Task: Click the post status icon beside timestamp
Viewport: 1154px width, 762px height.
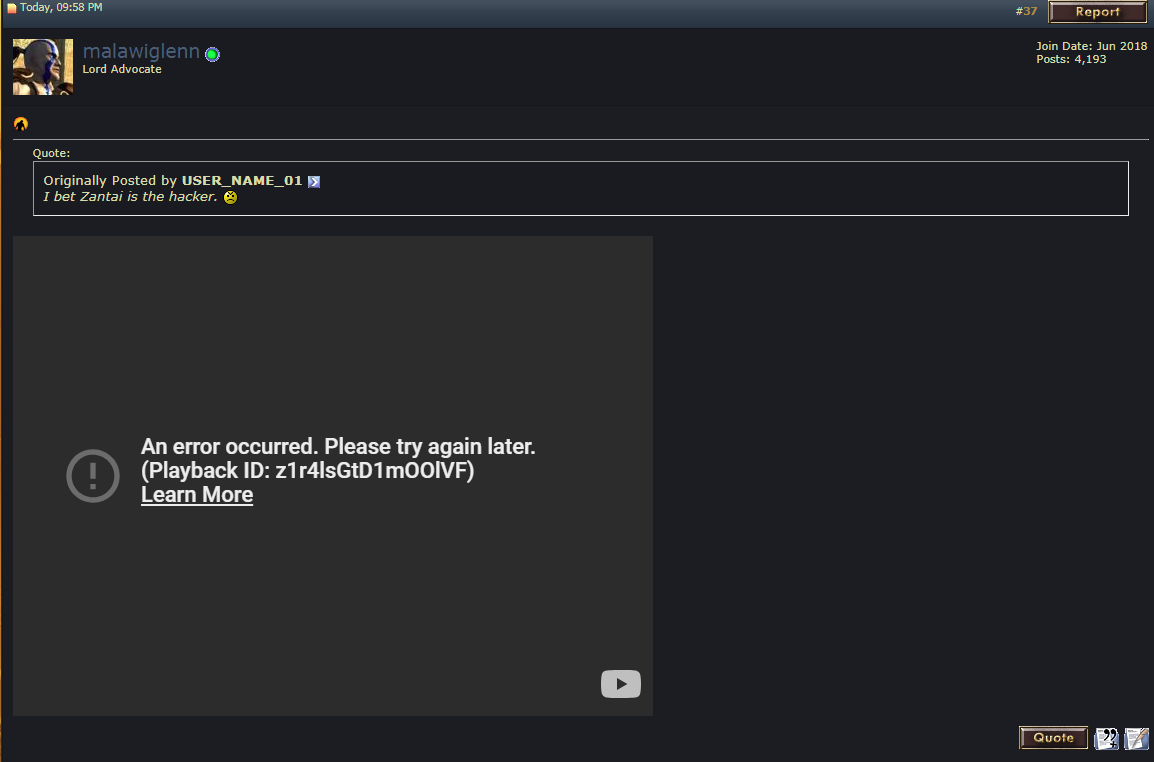Action: (x=12, y=9)
